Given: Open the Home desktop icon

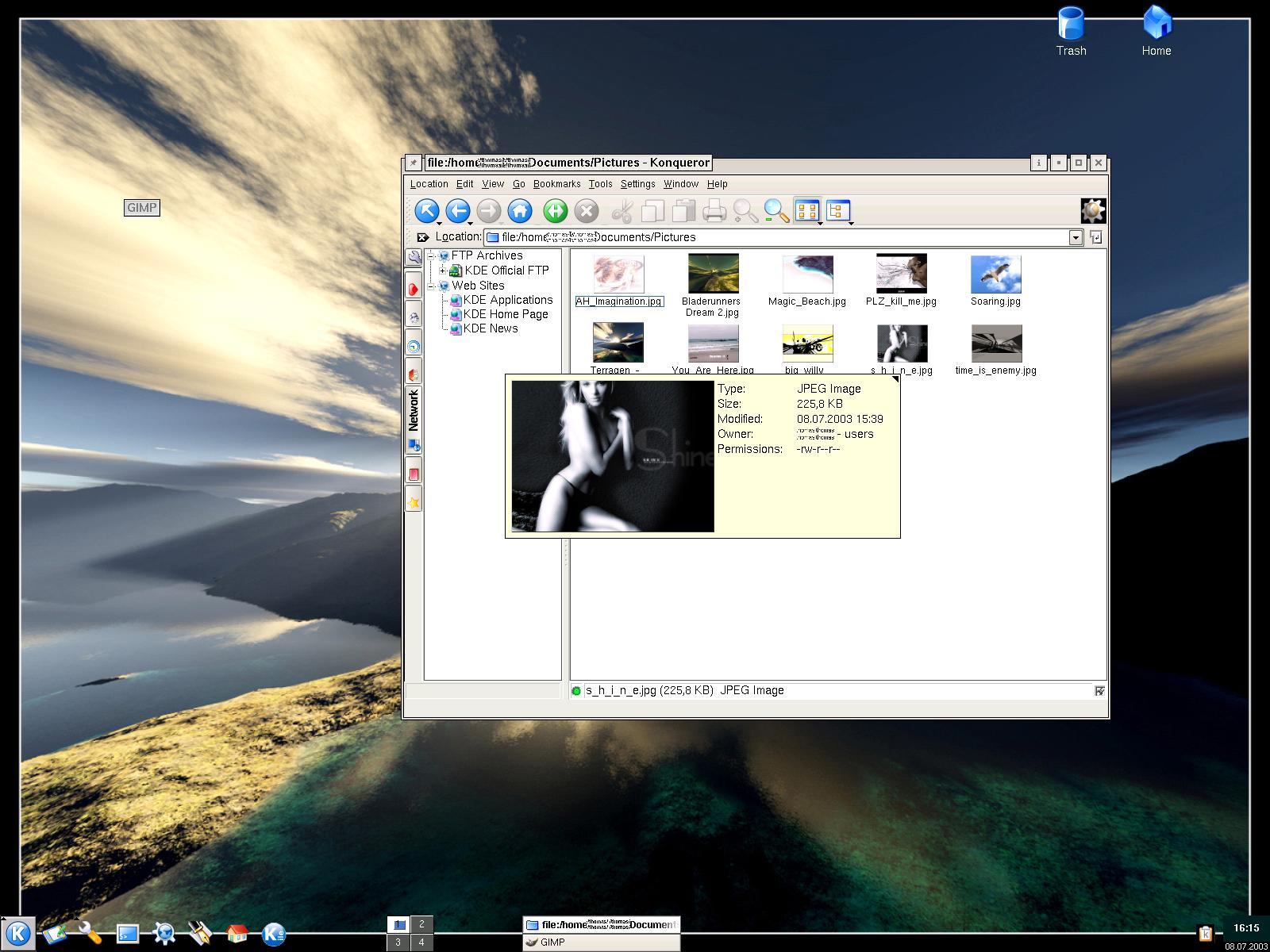Looking at the screenshot, I should click(1156, 30).
